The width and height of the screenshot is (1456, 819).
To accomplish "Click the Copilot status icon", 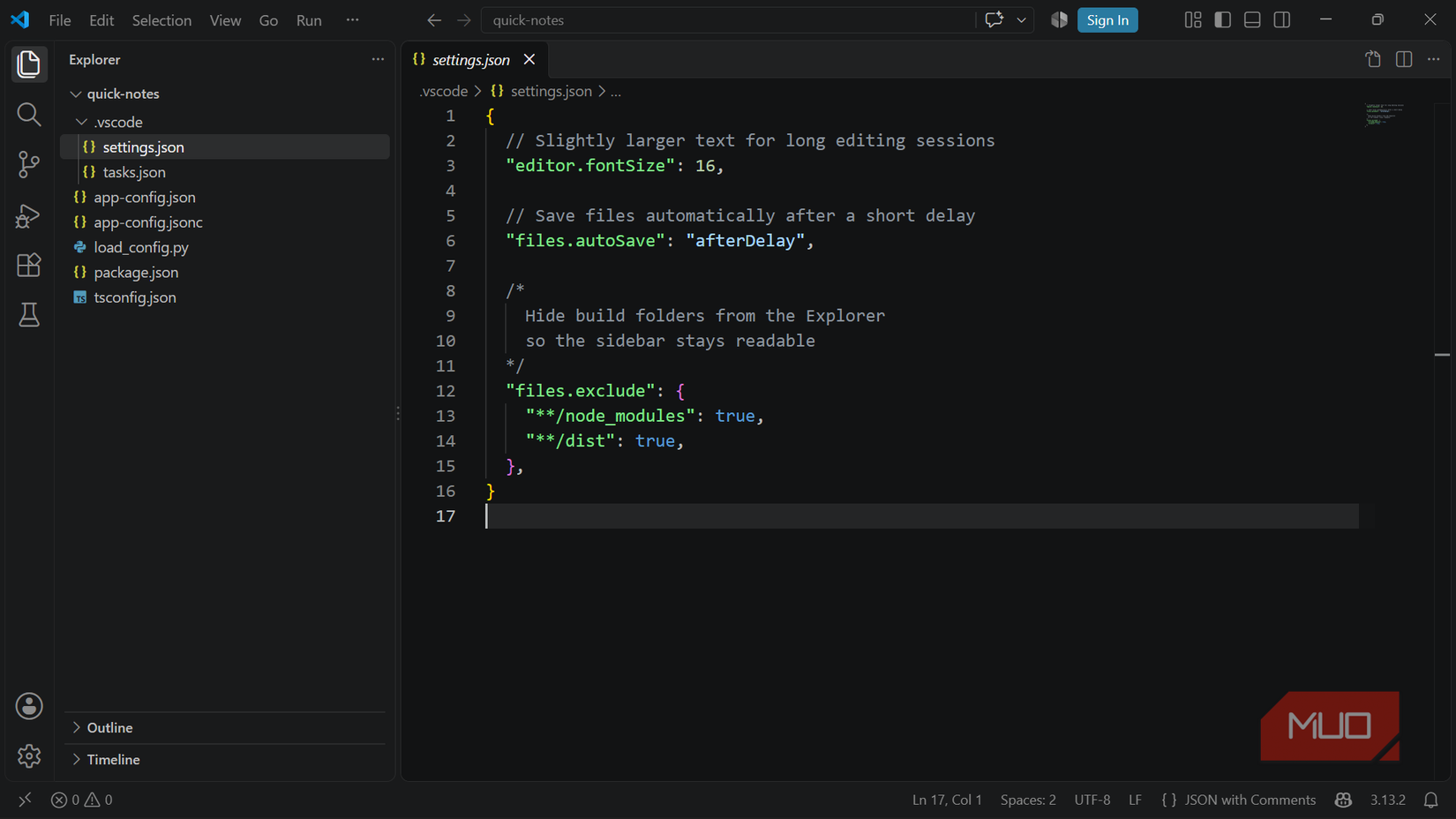I will 1343,800.
